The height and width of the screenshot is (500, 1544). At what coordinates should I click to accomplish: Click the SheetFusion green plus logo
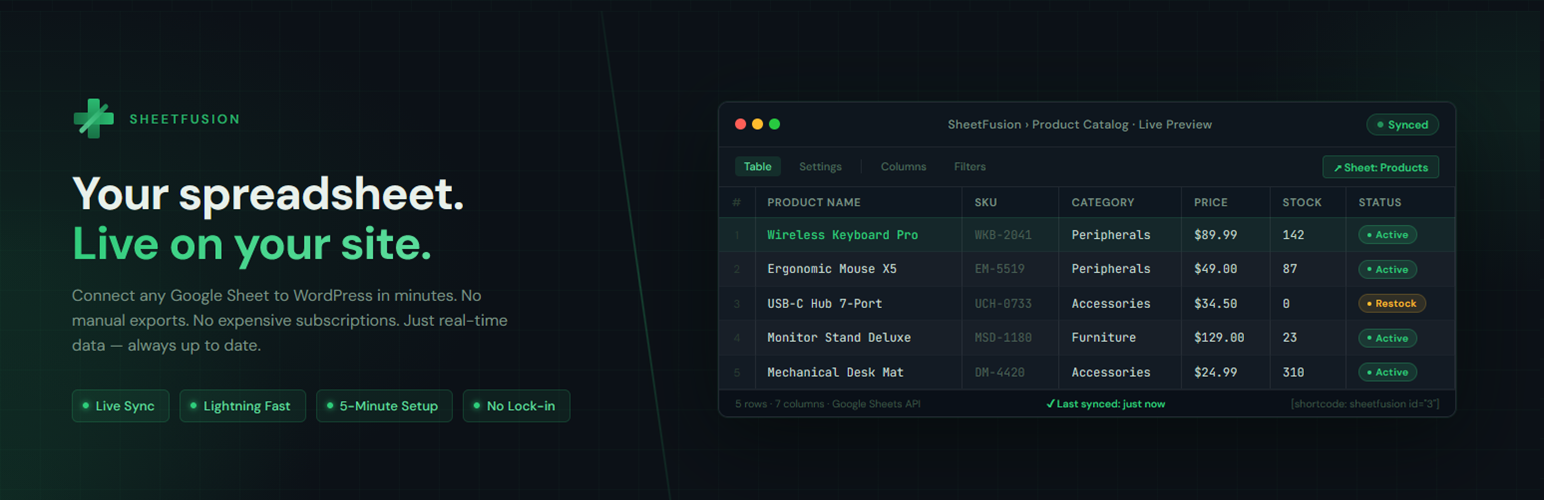pyautogui.click(x=93, y=118)
